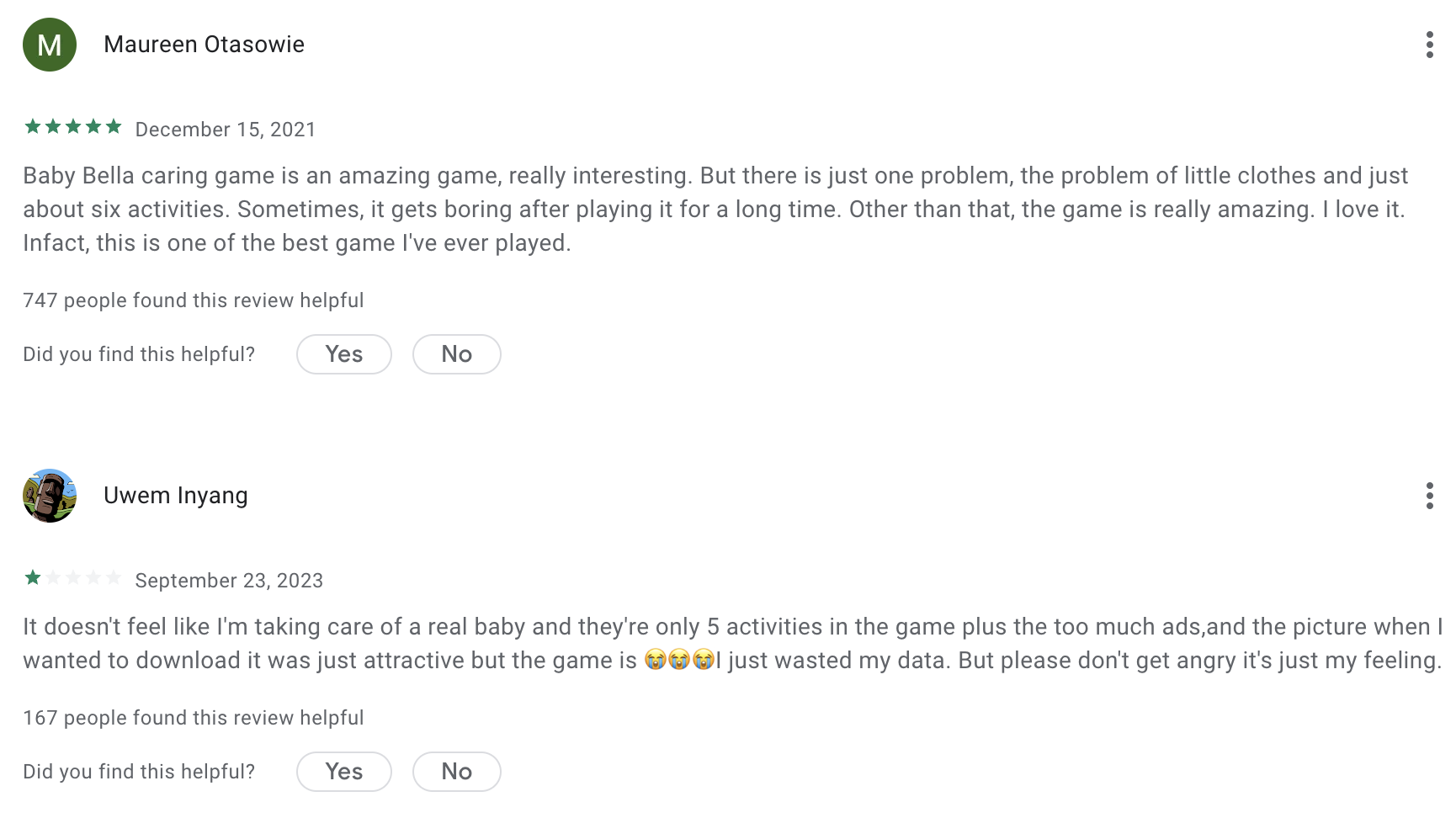Choose No for Uwem Inyang's review

(x=457, y=772)
